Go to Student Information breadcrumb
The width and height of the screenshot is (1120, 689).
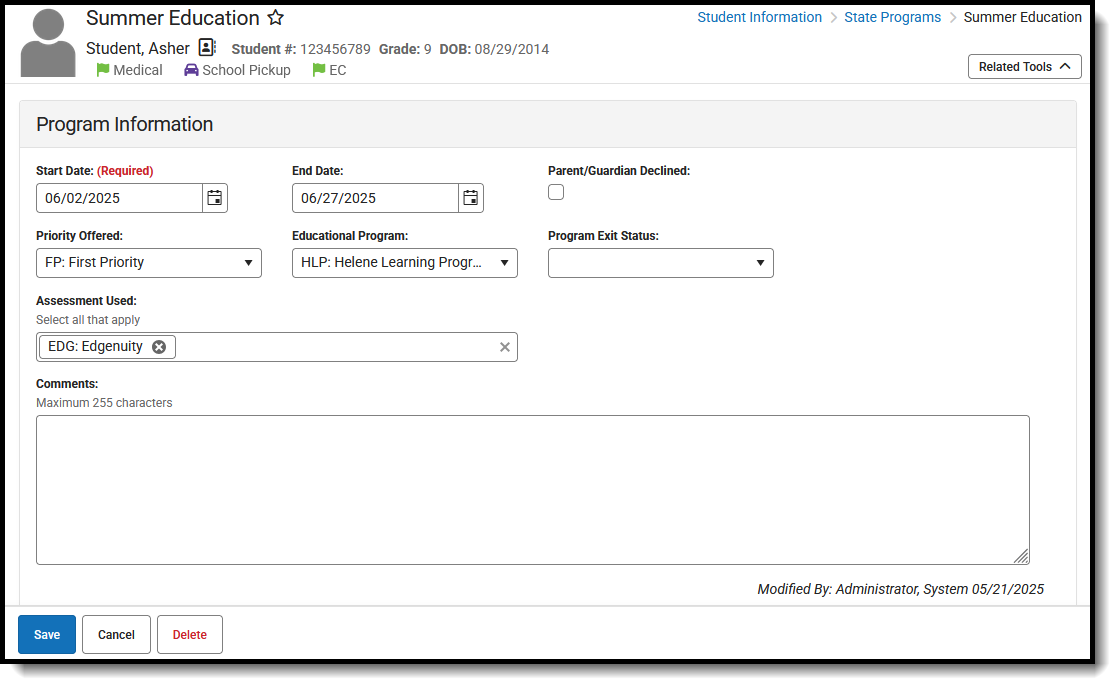pyautogui.click(x=759, y=17)
